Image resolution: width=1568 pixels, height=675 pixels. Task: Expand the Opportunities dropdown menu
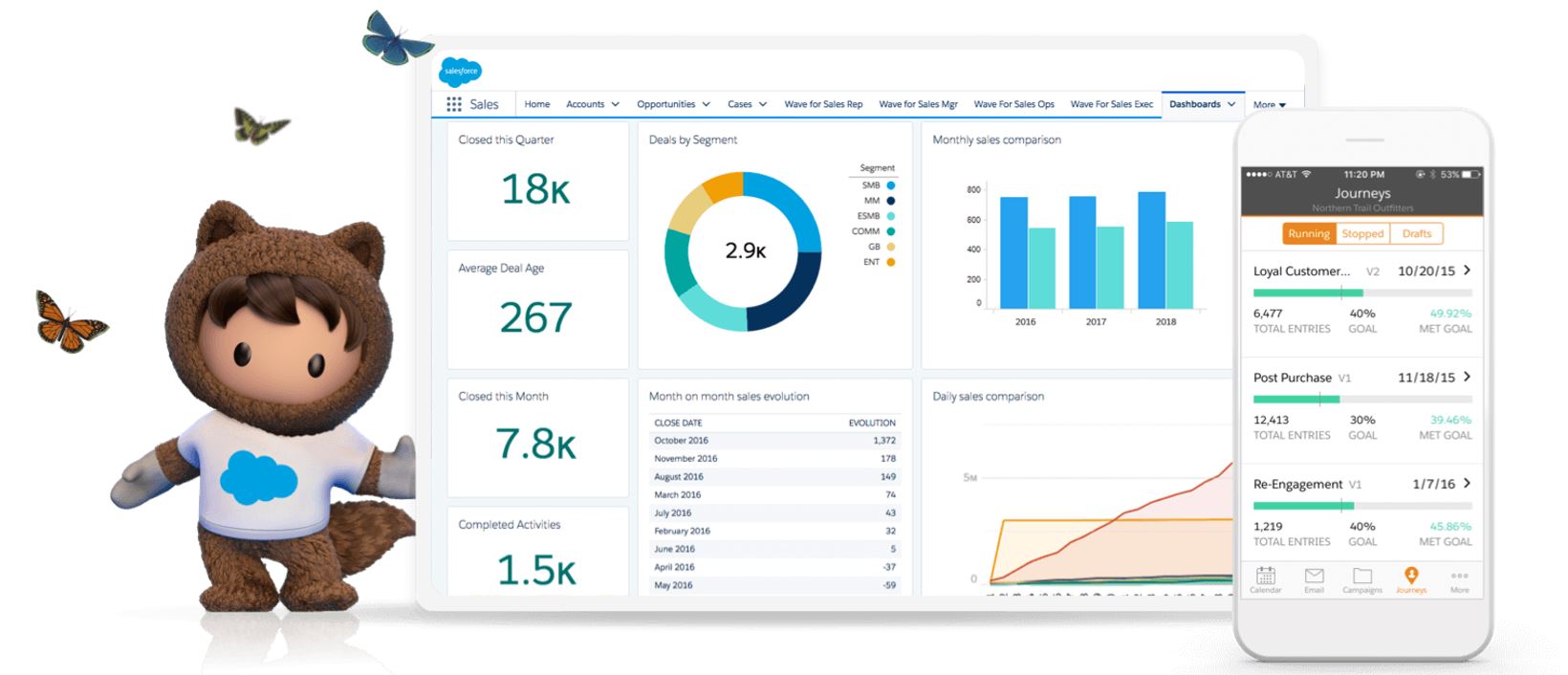(706, 104)
